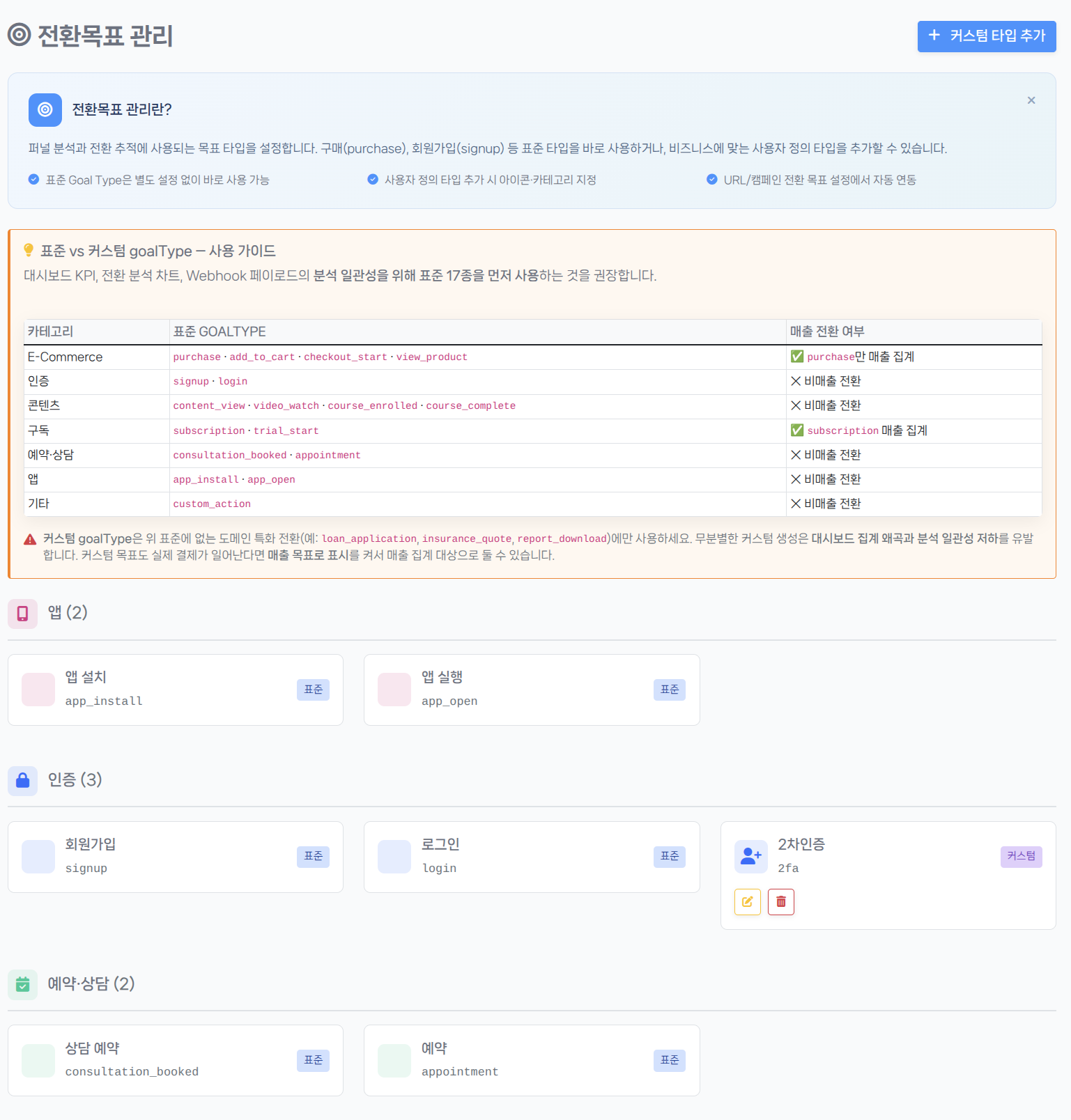Close the 전환목표 관리란 info banner
Screen dimensions: 1071x1120
(x=1031, y=100)
